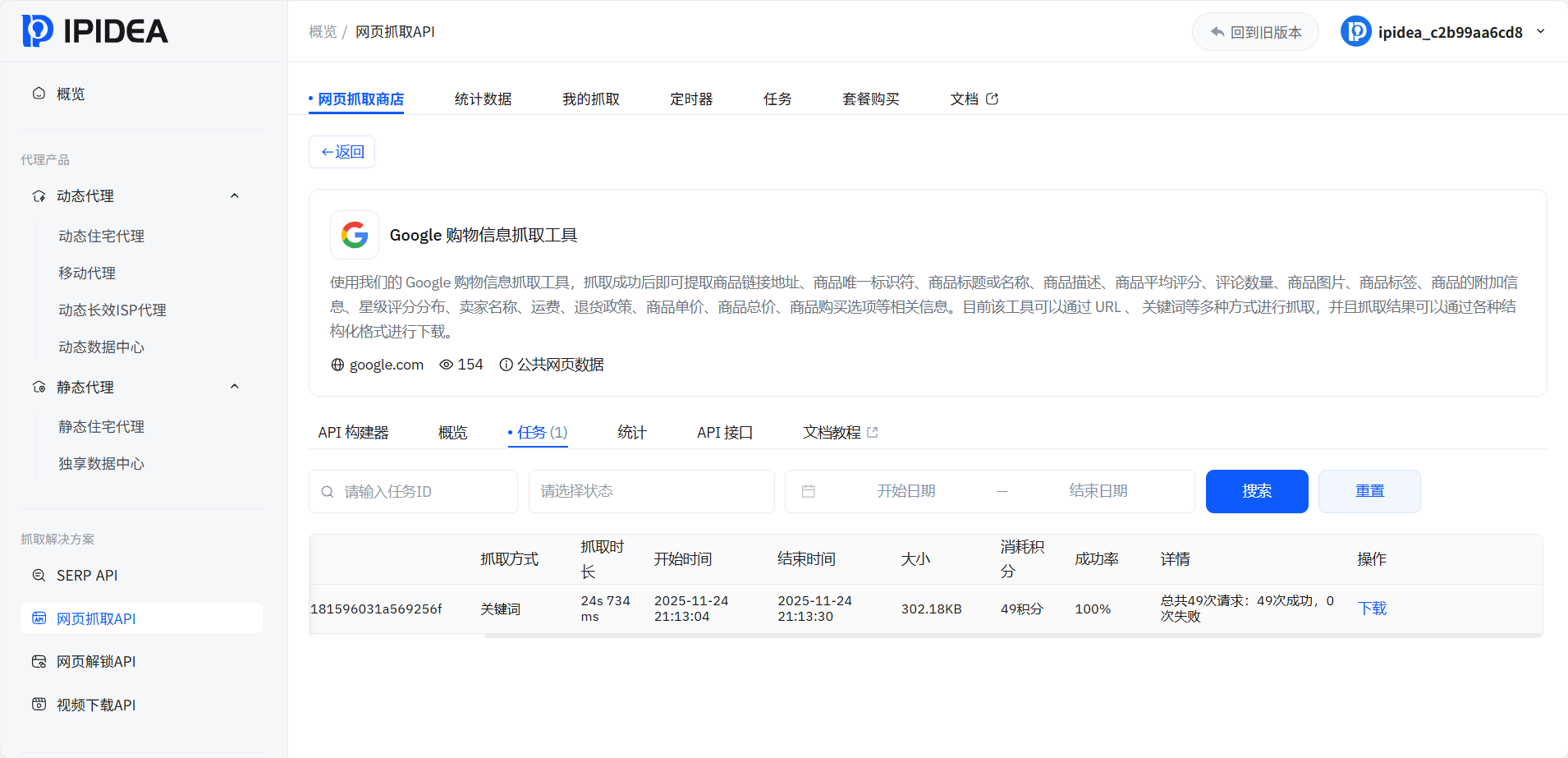Click the Google logo icon
1568x758 pixels.
click(x=355, y=235)
